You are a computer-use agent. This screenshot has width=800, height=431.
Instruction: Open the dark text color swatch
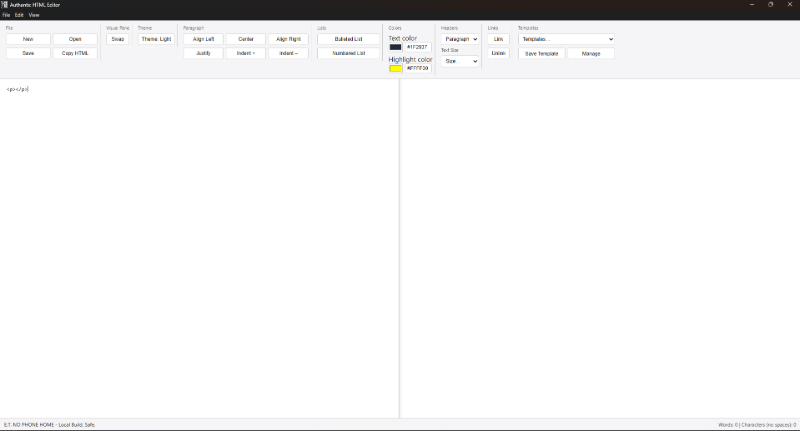point(395,47)
